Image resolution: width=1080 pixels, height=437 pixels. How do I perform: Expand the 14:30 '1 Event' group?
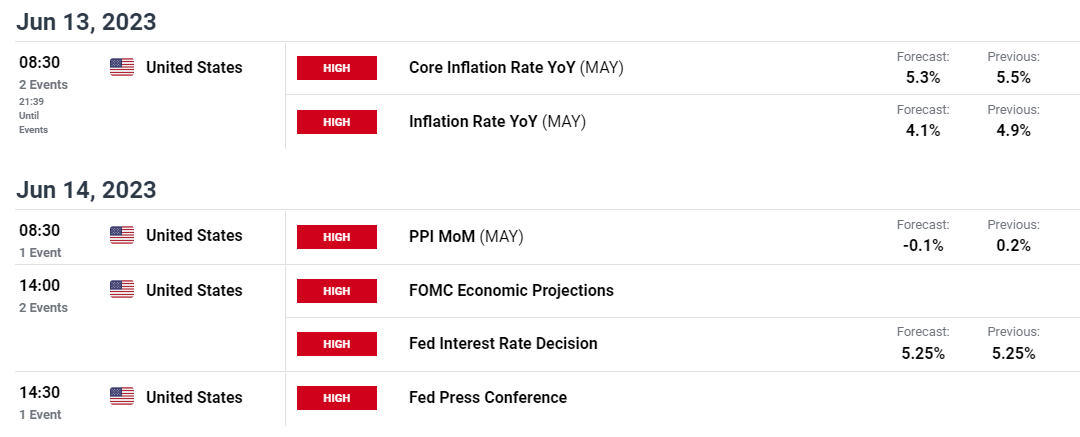point(40,414)
